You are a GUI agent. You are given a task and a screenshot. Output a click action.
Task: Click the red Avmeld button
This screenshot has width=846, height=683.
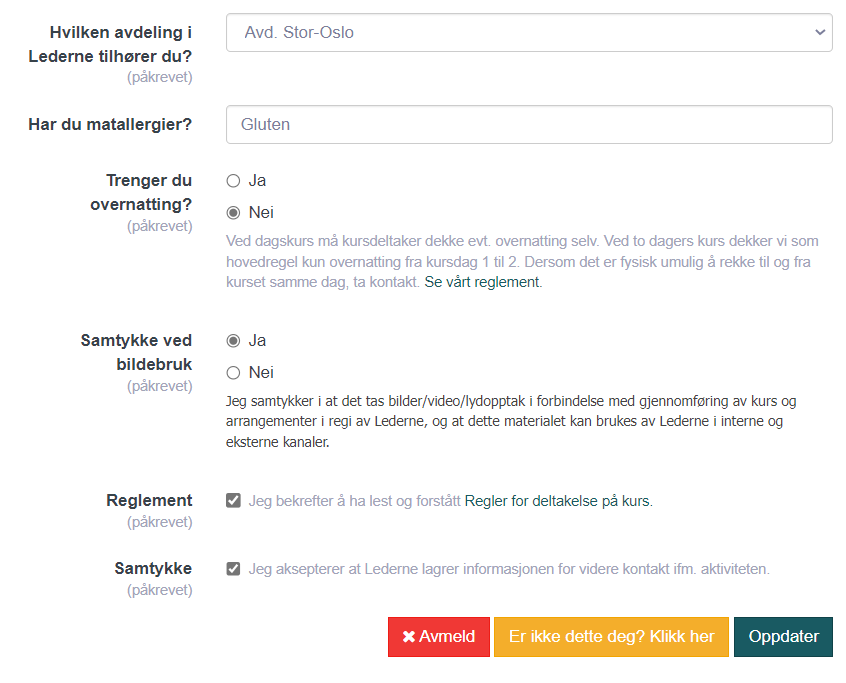pos(439,637)
